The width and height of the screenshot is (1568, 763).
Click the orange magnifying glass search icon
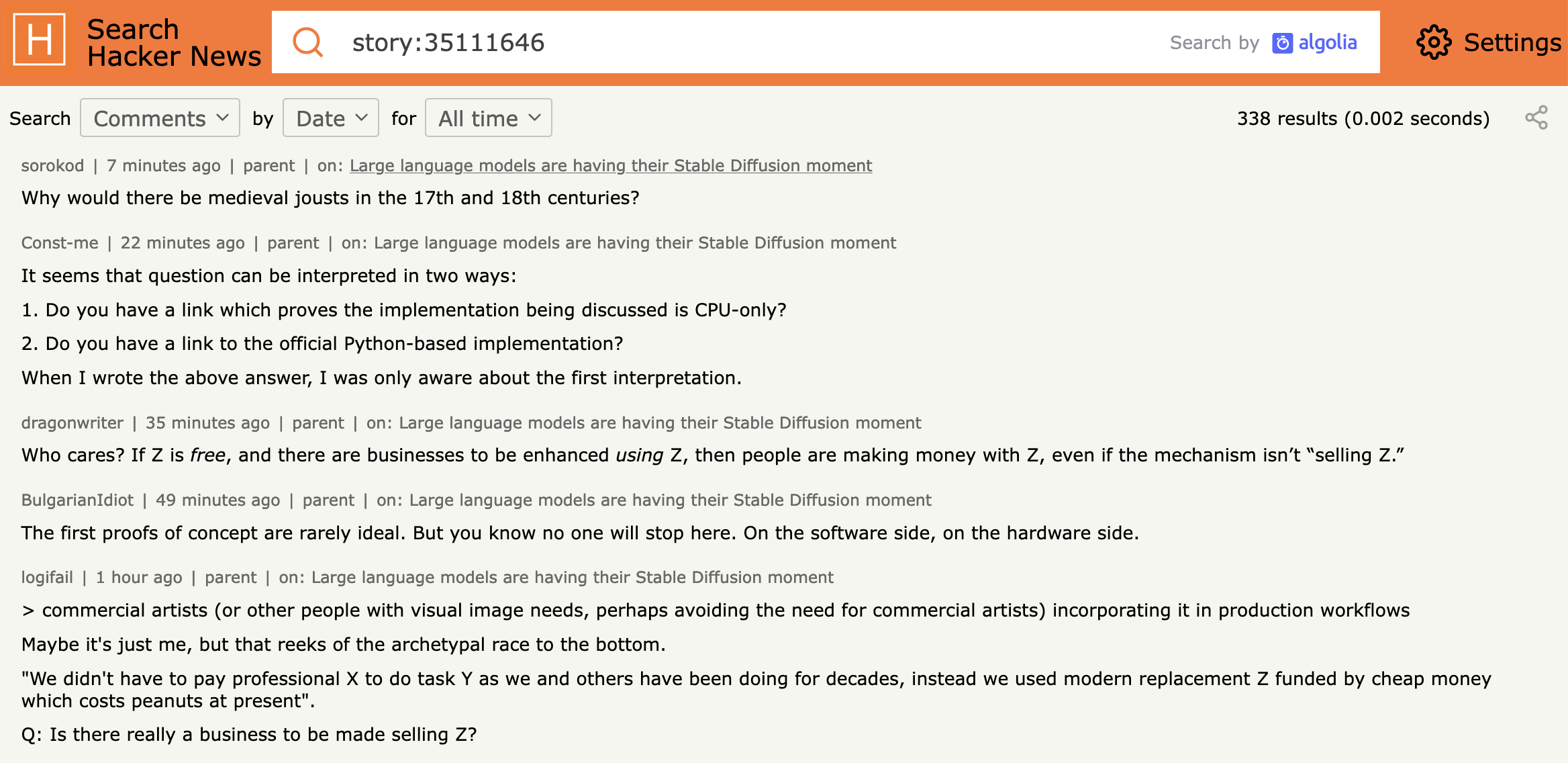click(x=307, y=42)
